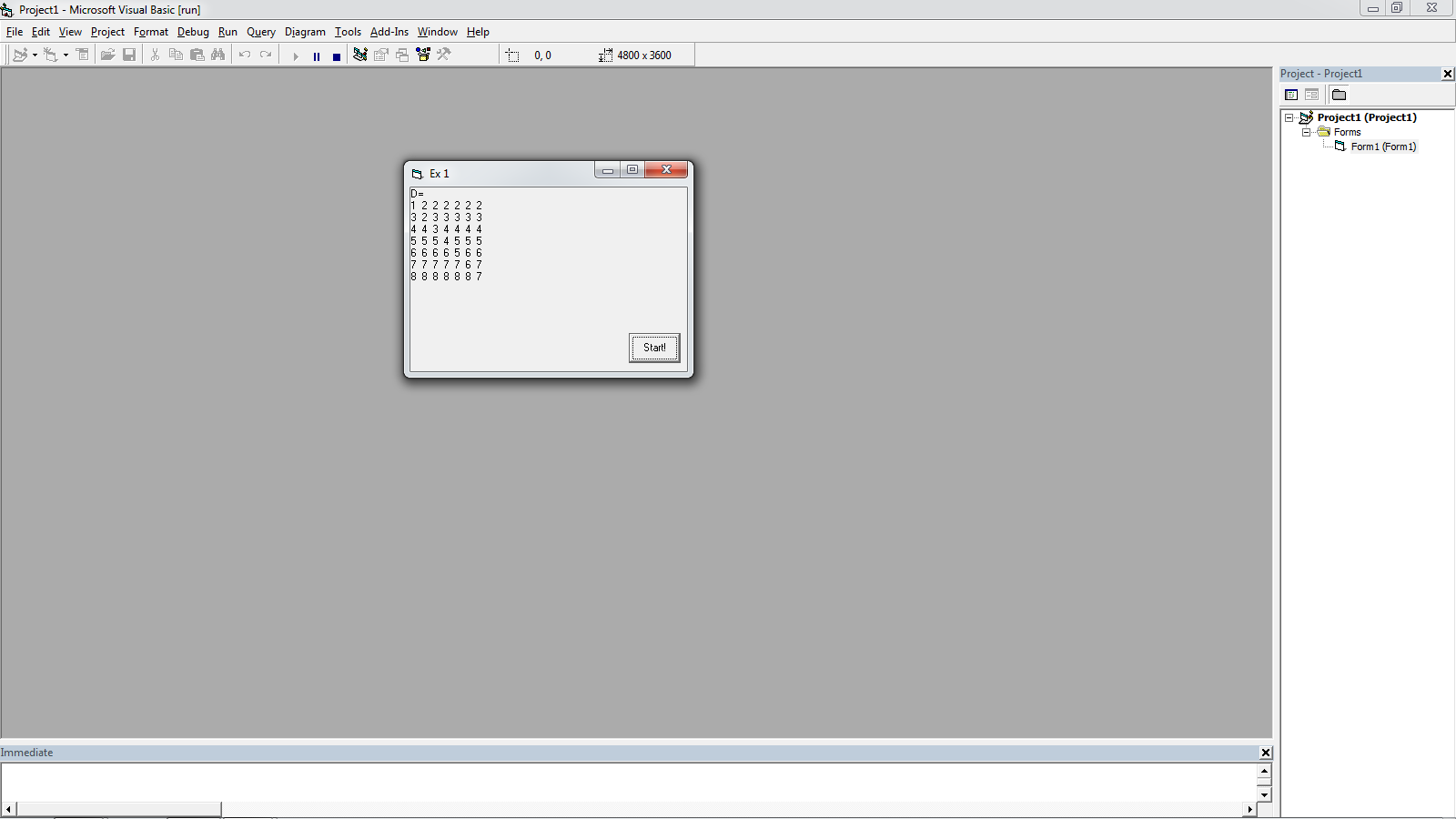Open the View menu
The width and height of the screenshot is (1456, 819).
[x=70, y=32]
